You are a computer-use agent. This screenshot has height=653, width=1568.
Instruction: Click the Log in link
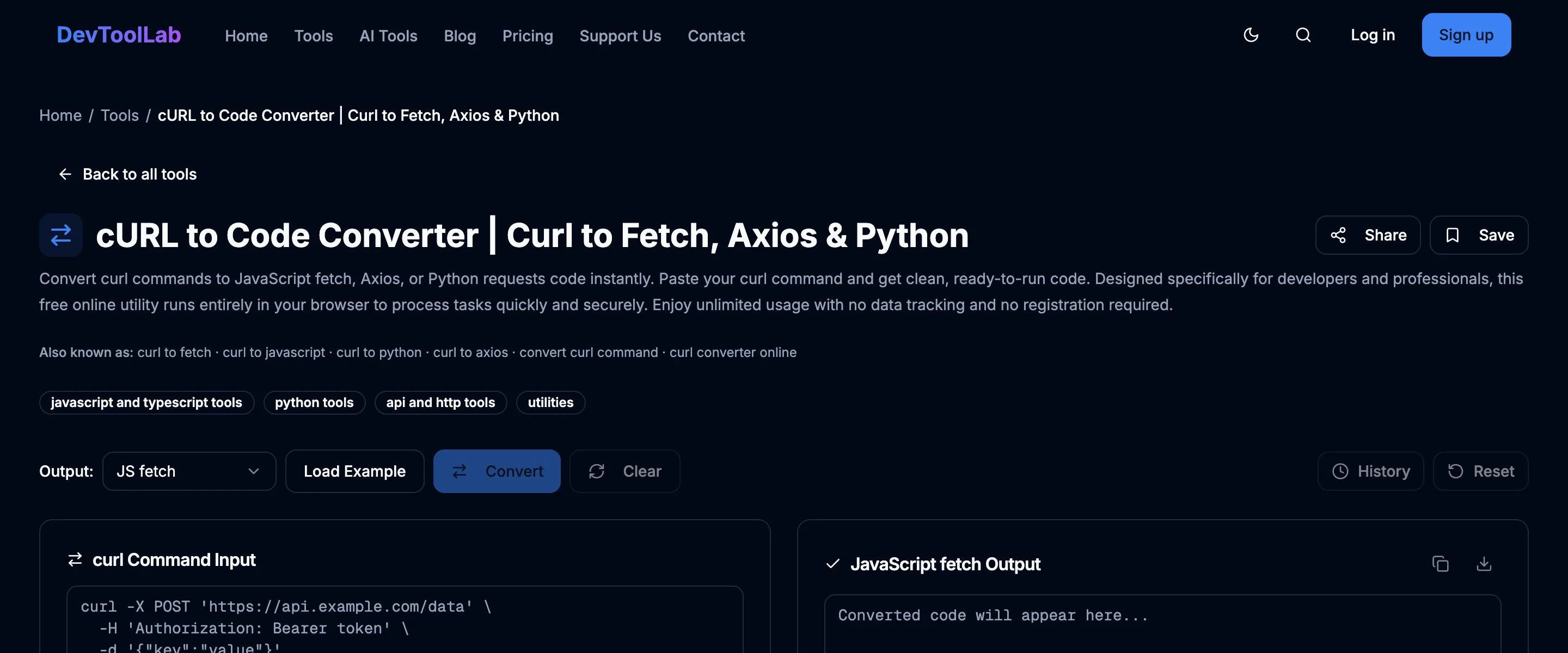[x=1372, y=35]
